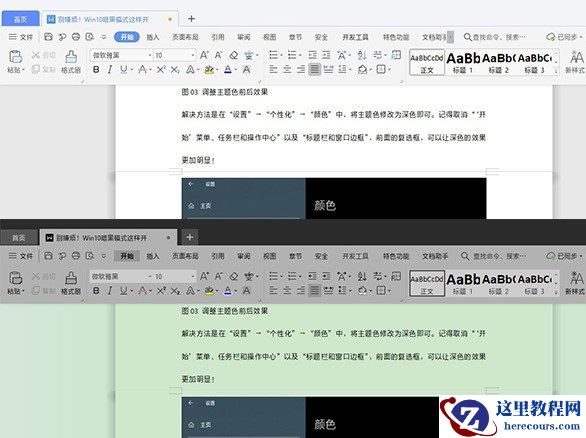This screenshot has height=438, width=586.
Task: Click Subscript in the light-theme top window
Action: point(175,70)
